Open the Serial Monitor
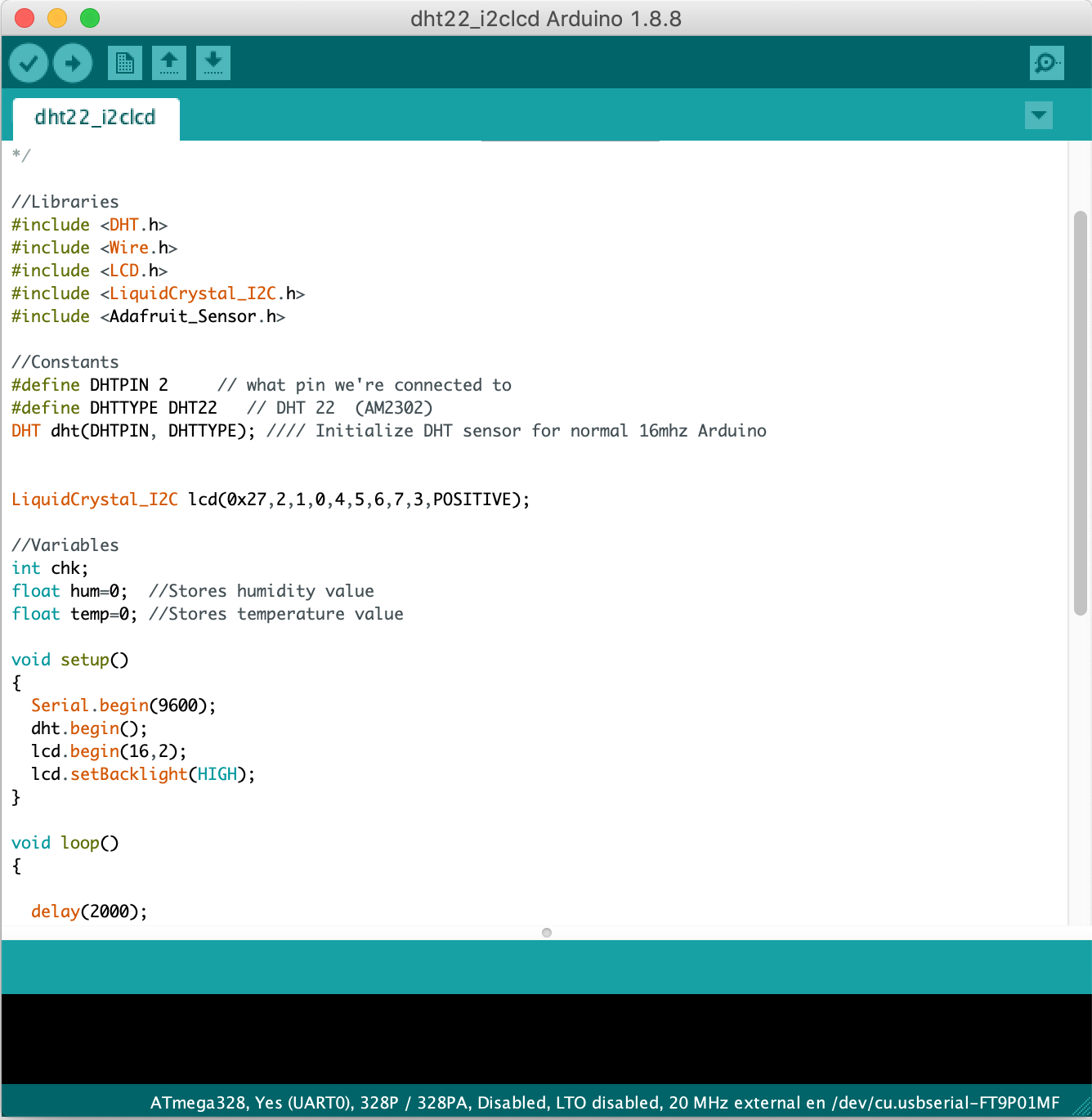1092x1120 pixels. [1047, 63]
